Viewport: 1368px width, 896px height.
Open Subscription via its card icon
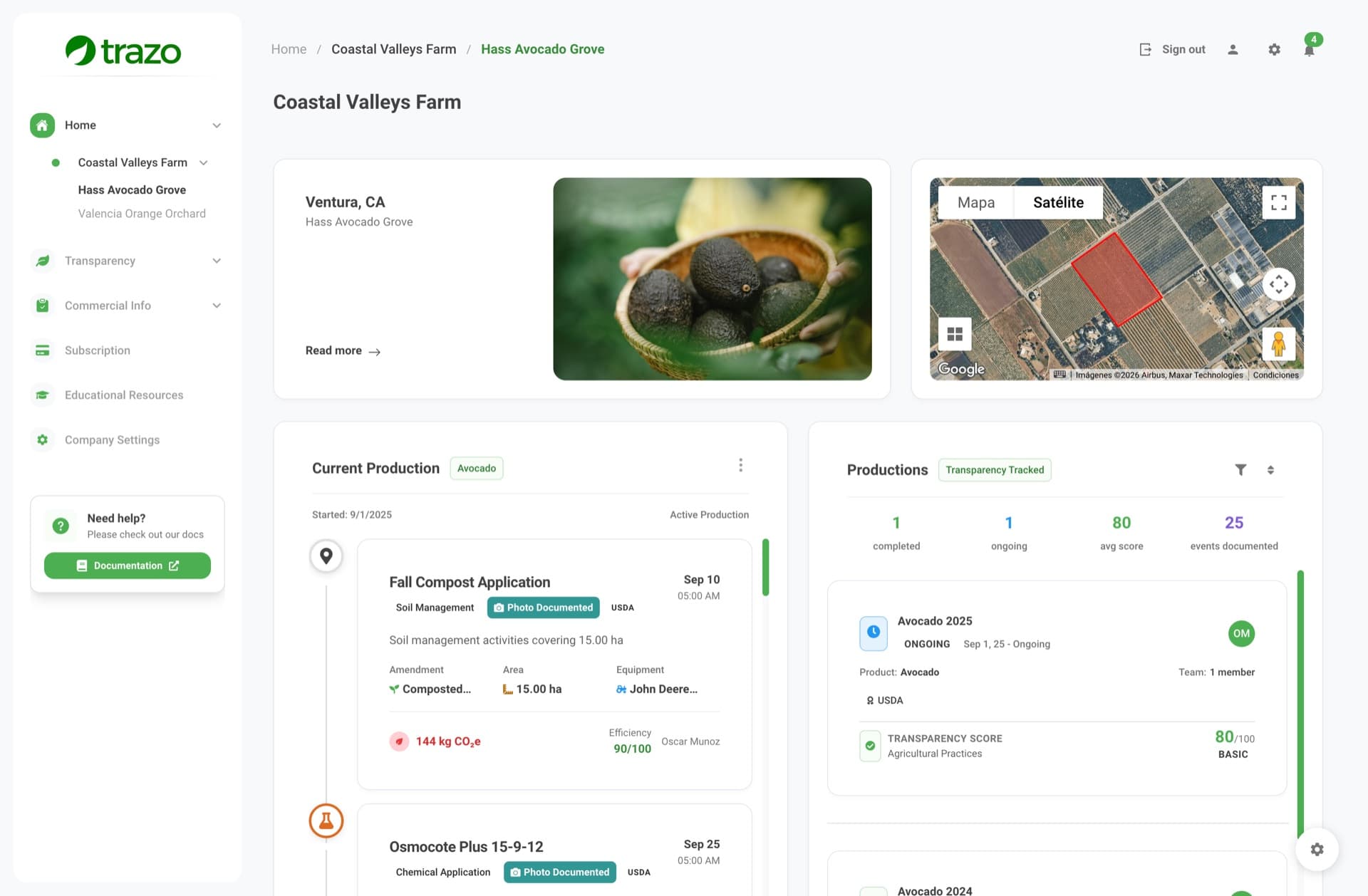coord(42,350)
